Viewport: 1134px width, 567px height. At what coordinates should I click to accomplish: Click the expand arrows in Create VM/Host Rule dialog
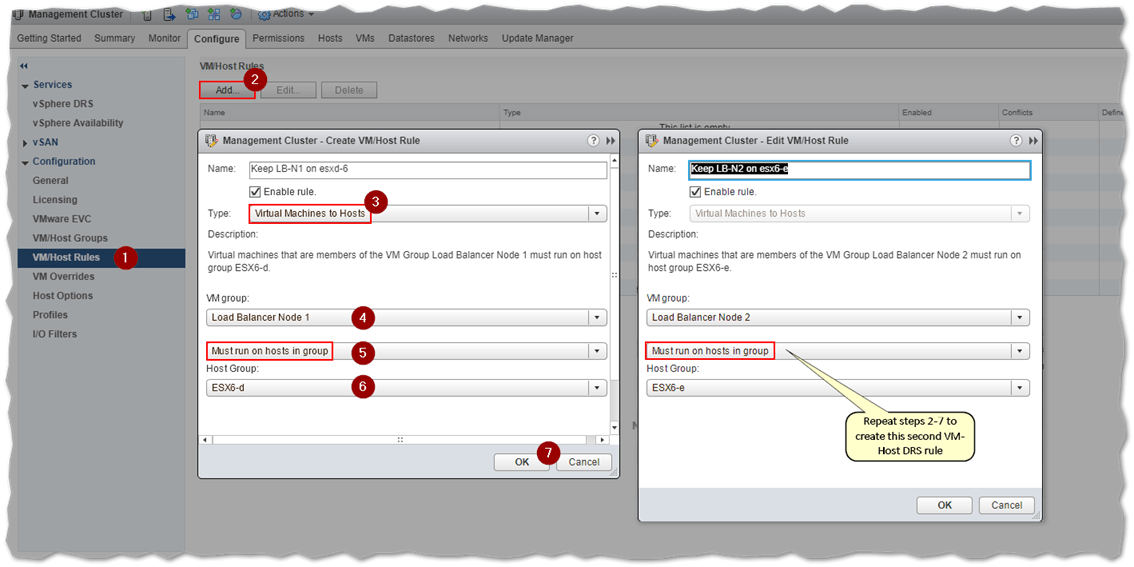point(610,140)
